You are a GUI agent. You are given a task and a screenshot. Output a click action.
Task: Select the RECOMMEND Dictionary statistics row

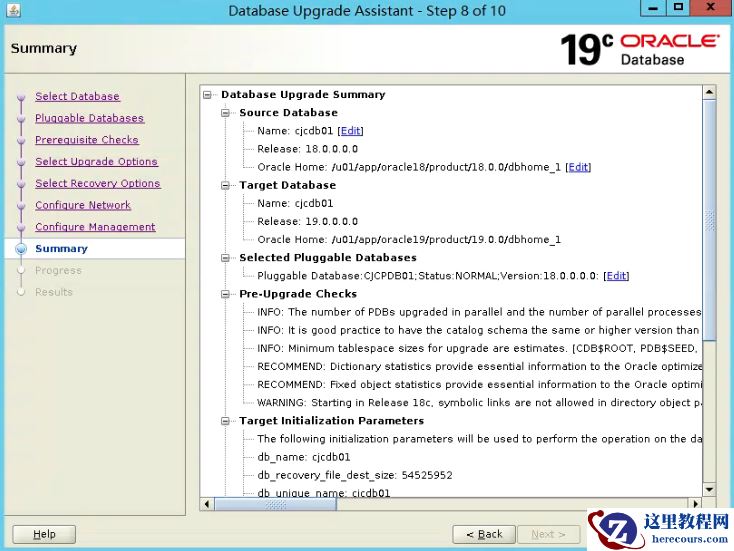pos(479,367)
